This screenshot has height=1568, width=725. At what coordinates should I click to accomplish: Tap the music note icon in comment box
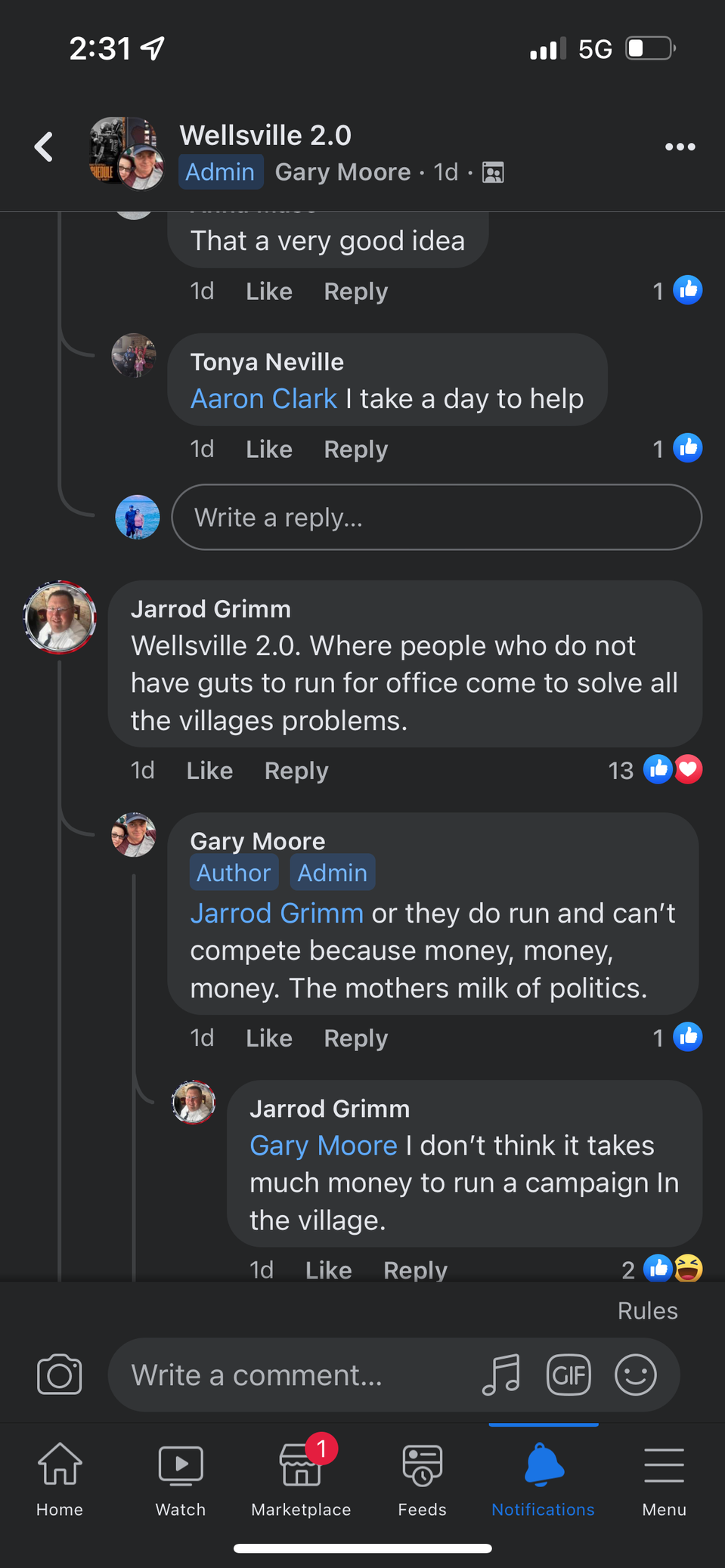[501, 1375]
